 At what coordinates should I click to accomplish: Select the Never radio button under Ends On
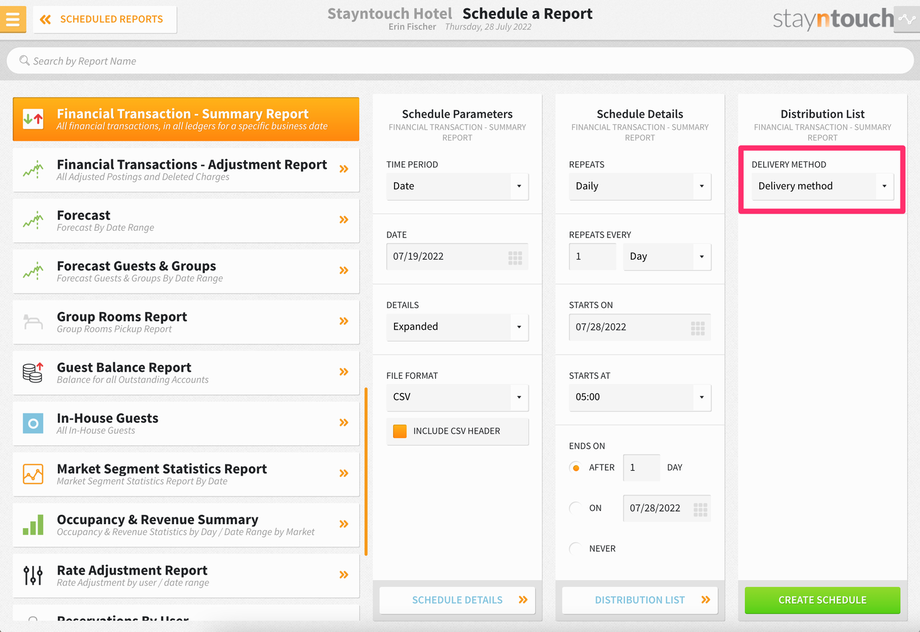[x=576, y=549]
